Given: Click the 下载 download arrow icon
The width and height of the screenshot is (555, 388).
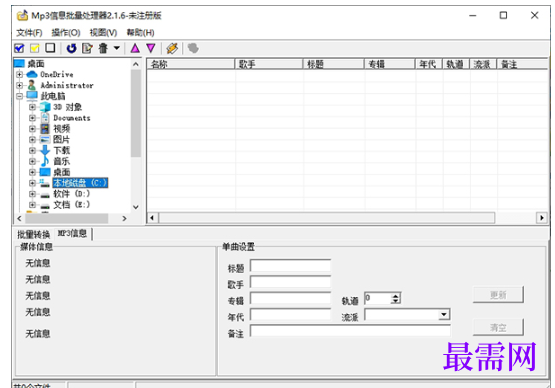Looking at the screenshot, I should 45,150.
